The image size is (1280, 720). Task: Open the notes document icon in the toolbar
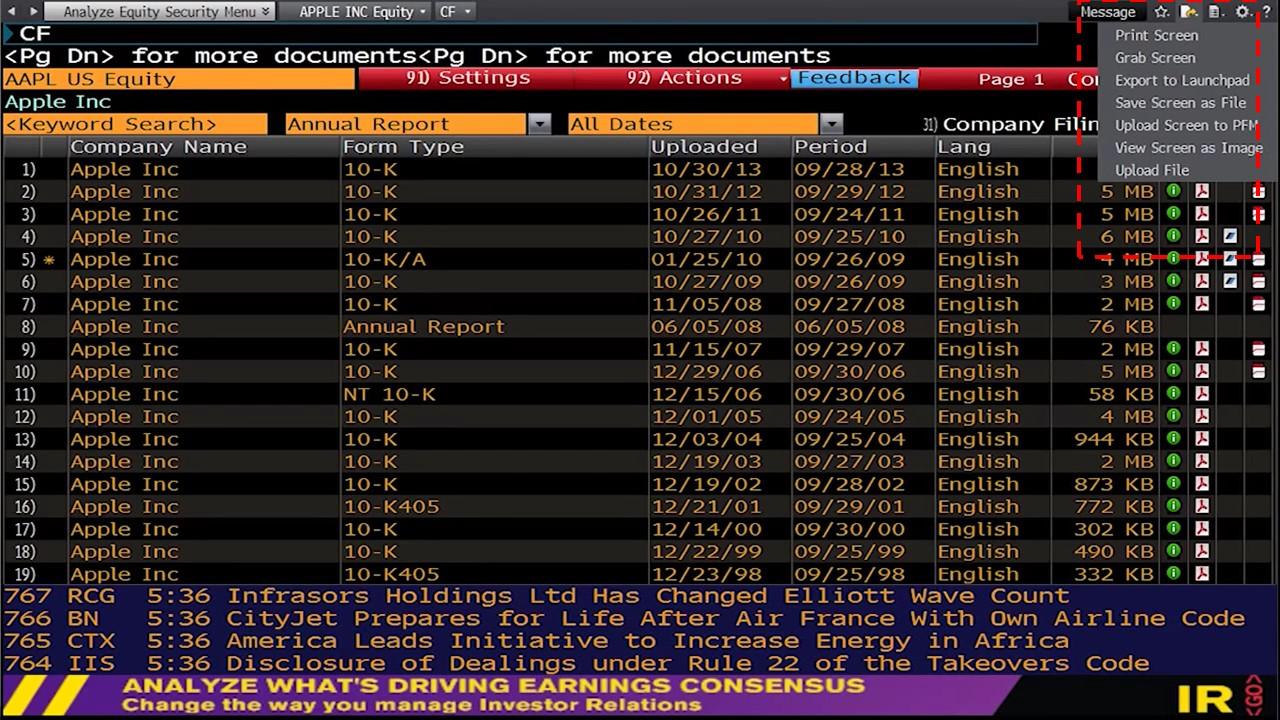coord(1214,11)
